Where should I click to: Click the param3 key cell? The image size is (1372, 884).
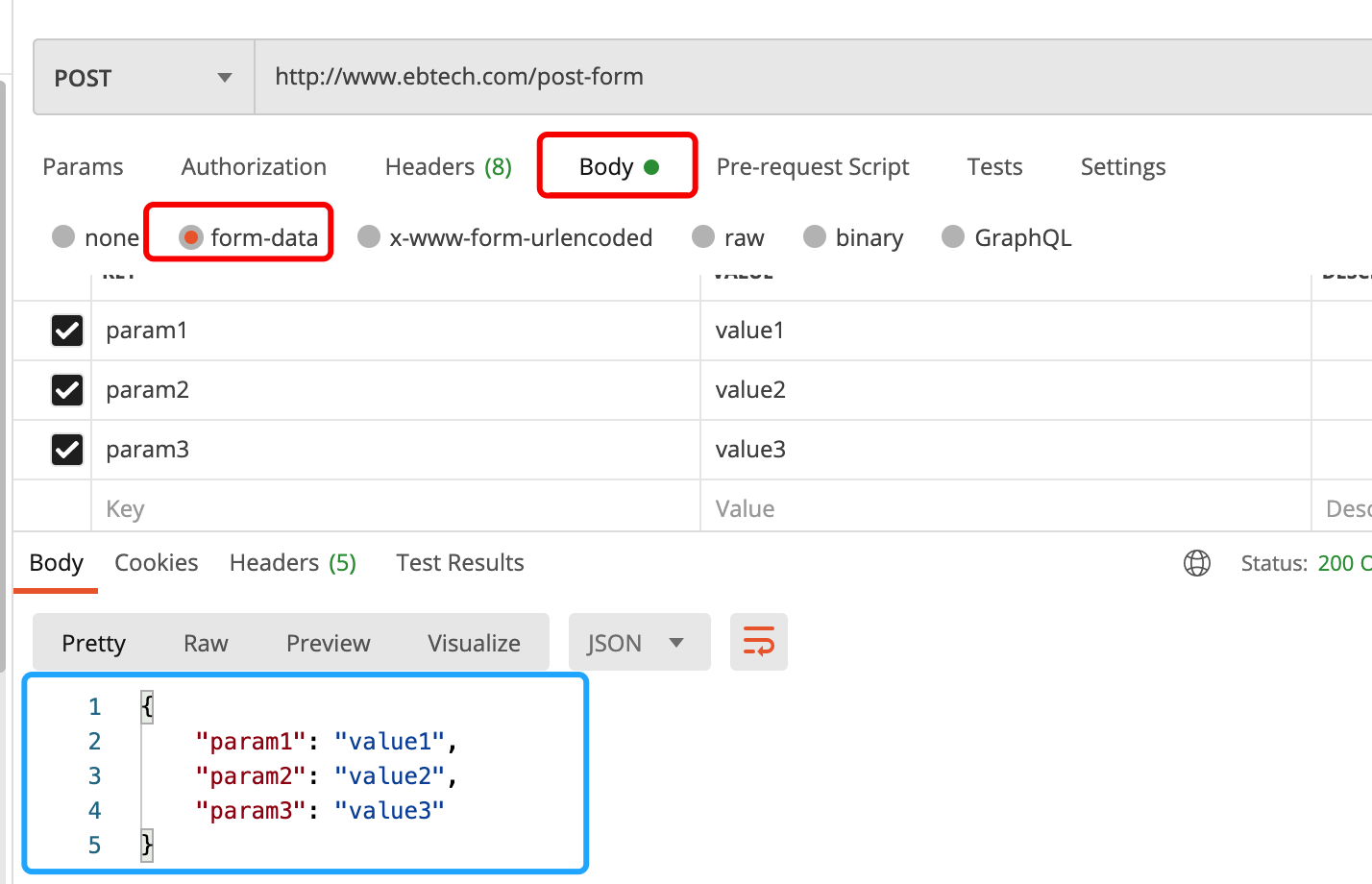tap(396, 450)
